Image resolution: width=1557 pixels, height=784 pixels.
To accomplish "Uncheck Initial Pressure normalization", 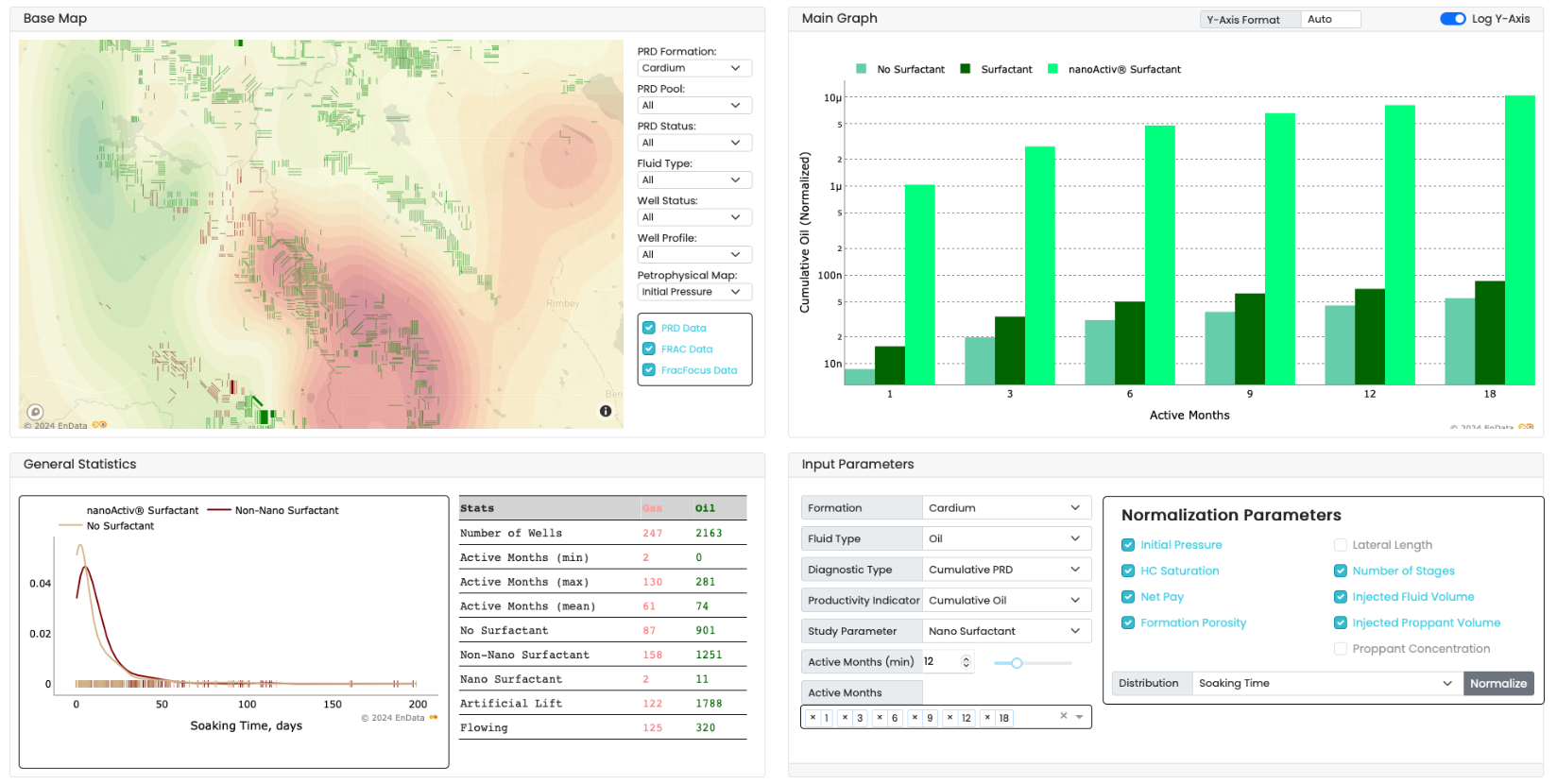I will point(1128,545).
